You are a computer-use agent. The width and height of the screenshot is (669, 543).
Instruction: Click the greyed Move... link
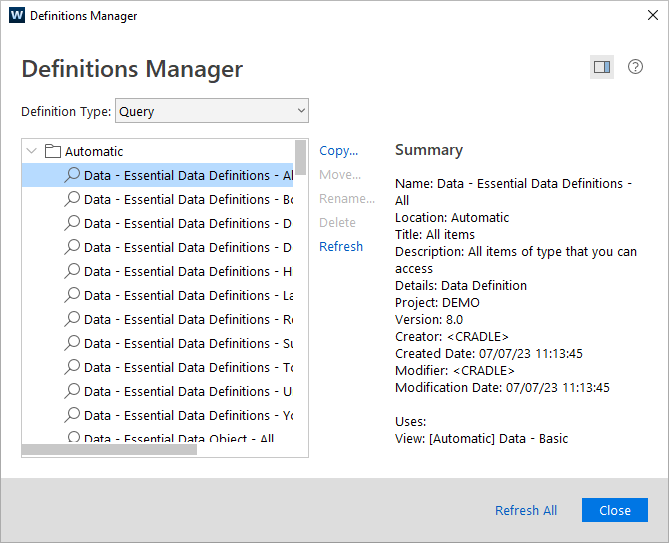(340, 175)
